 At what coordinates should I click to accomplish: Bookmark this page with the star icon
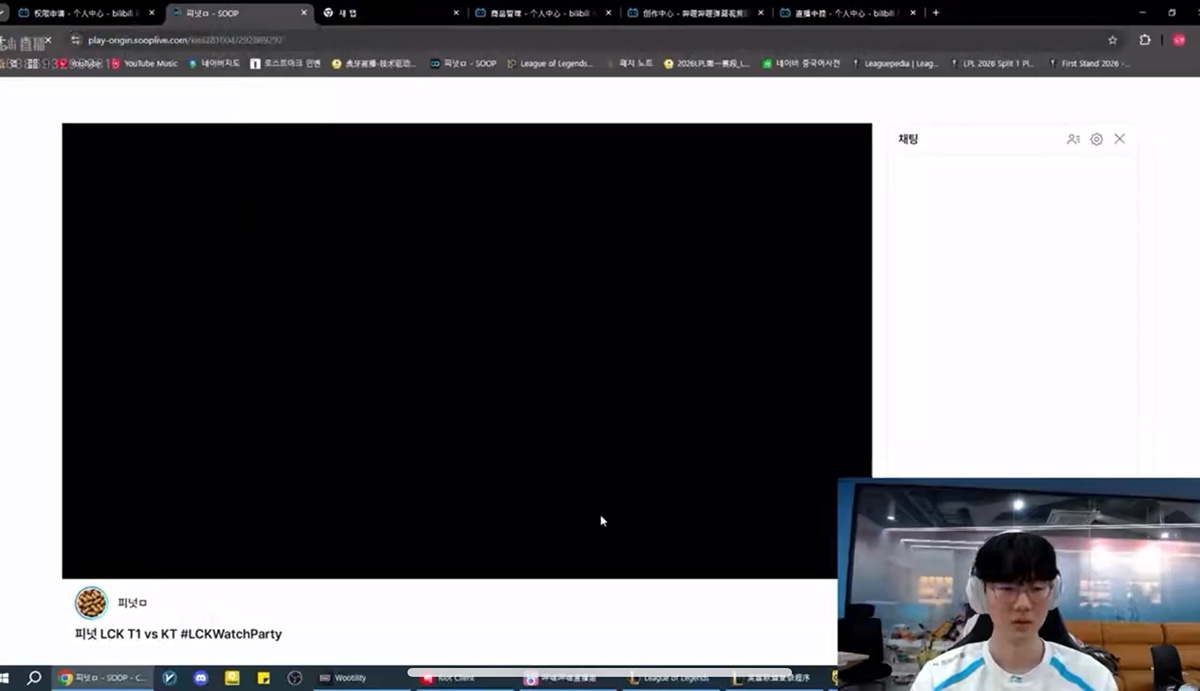click(x=1112, y=41)
